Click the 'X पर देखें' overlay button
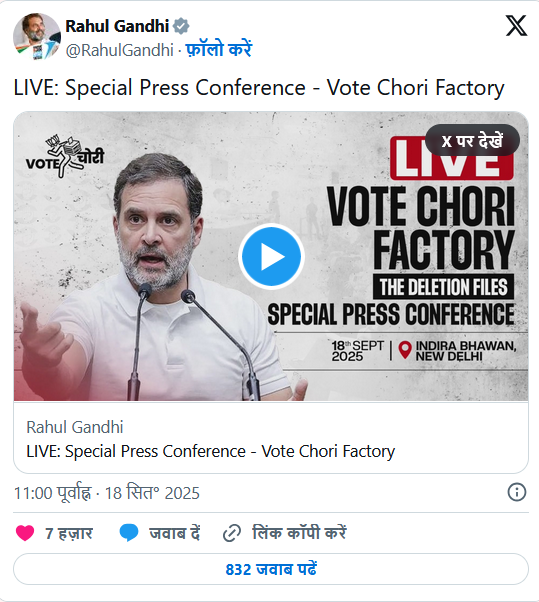The height and width of the screenshot is (602, 539). [472, 141]
